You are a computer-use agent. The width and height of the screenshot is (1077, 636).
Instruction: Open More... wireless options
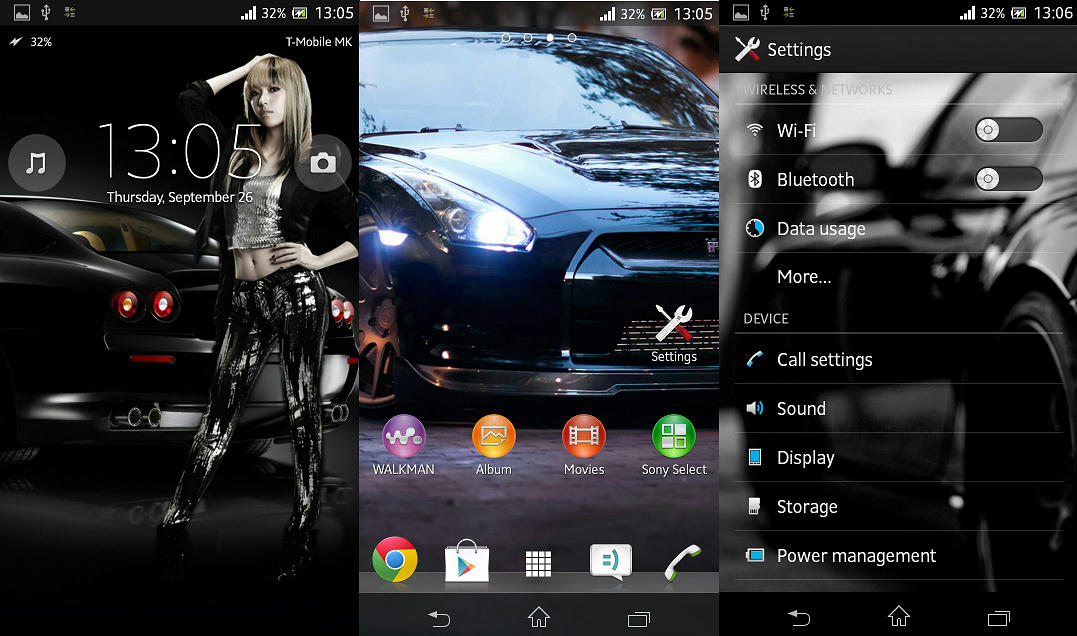[x=898, y=277]
